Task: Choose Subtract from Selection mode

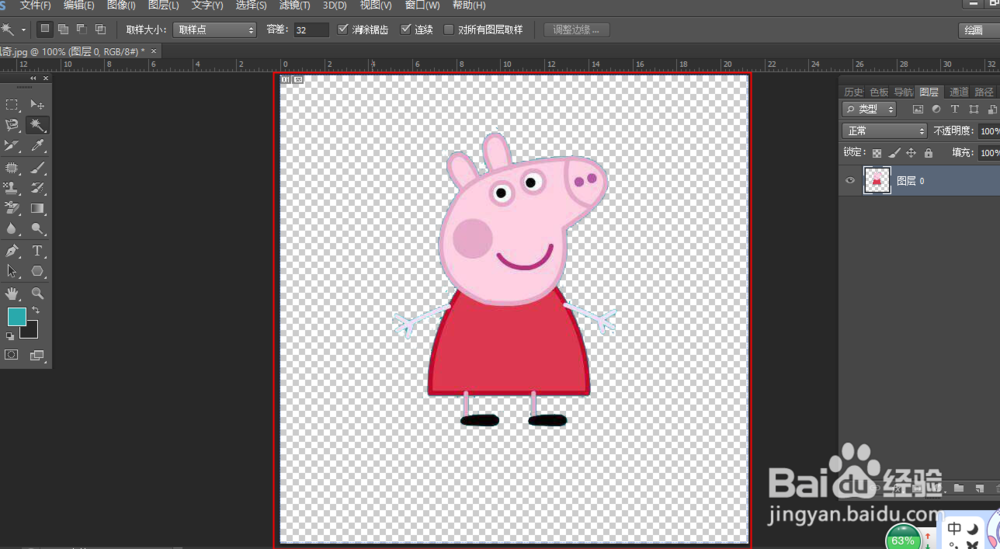Action: [82, 29]
